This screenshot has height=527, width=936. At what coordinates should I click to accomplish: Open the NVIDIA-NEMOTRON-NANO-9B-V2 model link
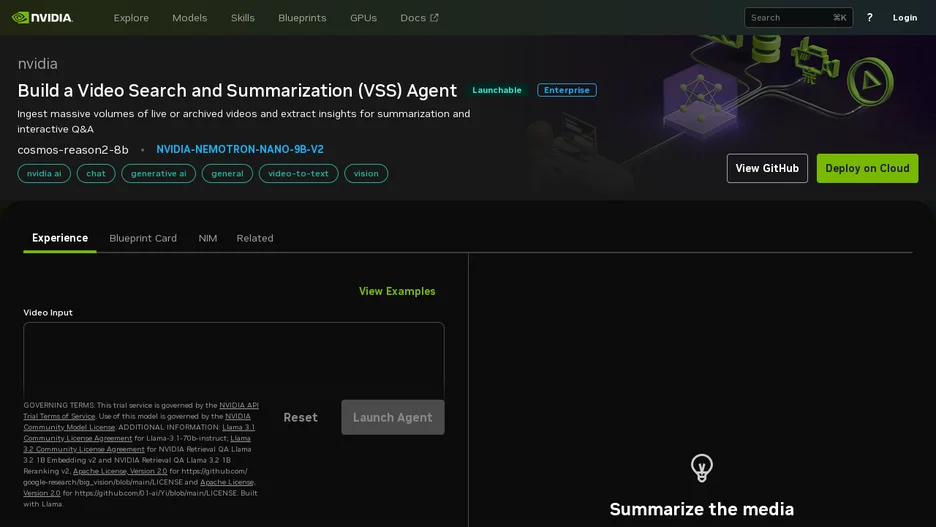[x=240, y=149]
